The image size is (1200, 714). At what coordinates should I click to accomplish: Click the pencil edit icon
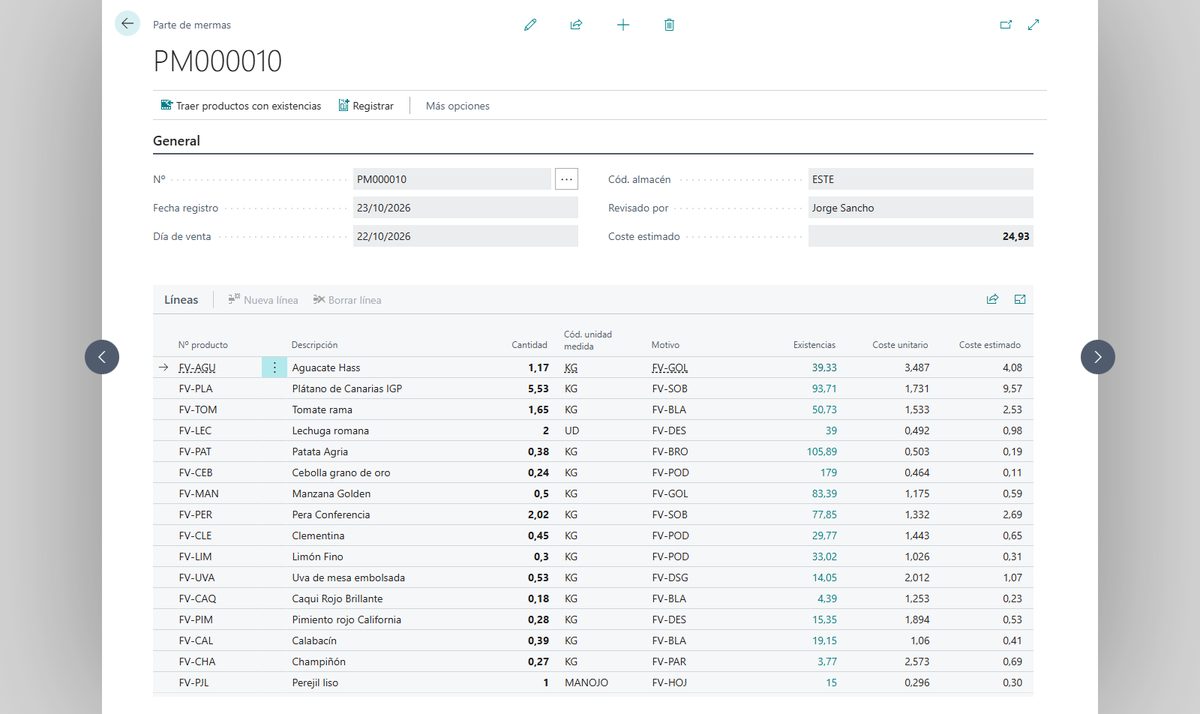click(x=530, y=24)
